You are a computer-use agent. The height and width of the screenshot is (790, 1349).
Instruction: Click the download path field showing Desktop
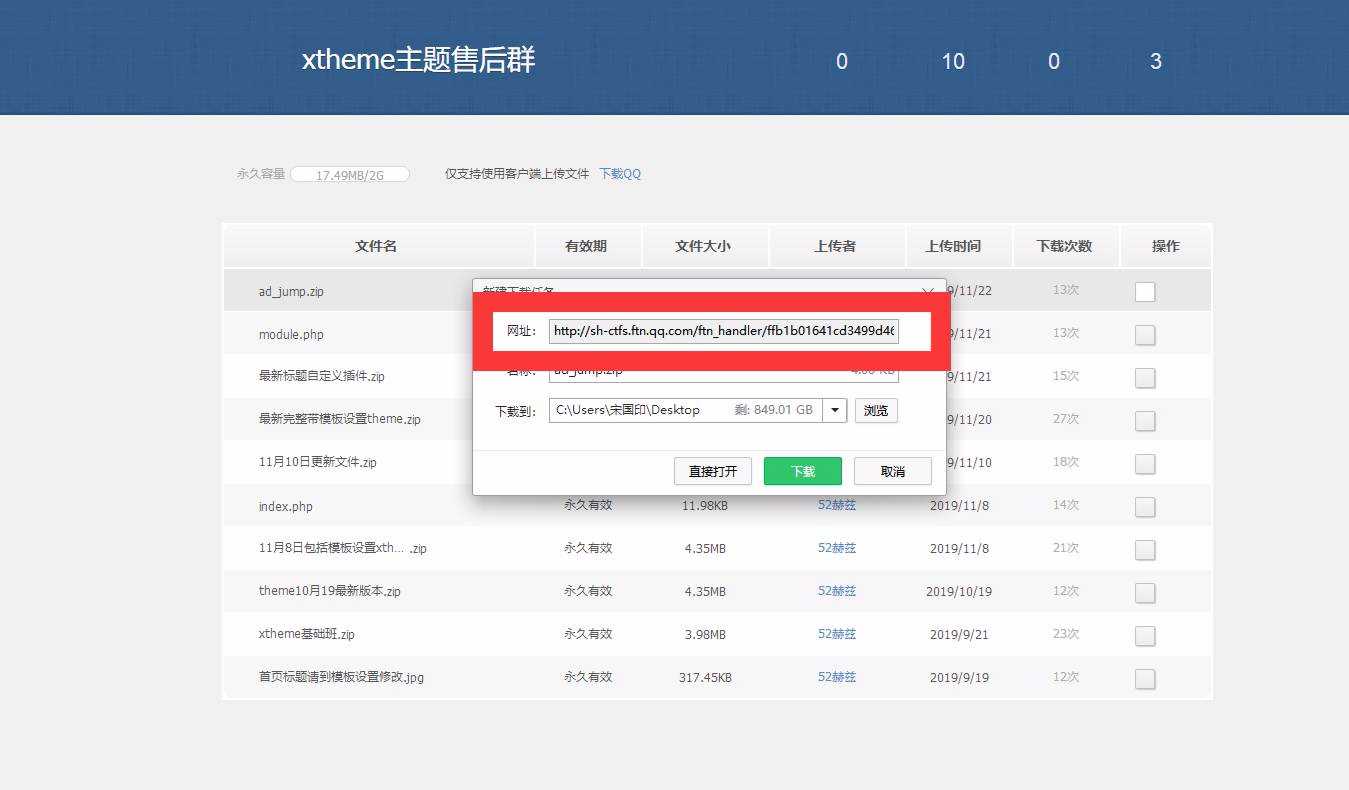(685, 410)
